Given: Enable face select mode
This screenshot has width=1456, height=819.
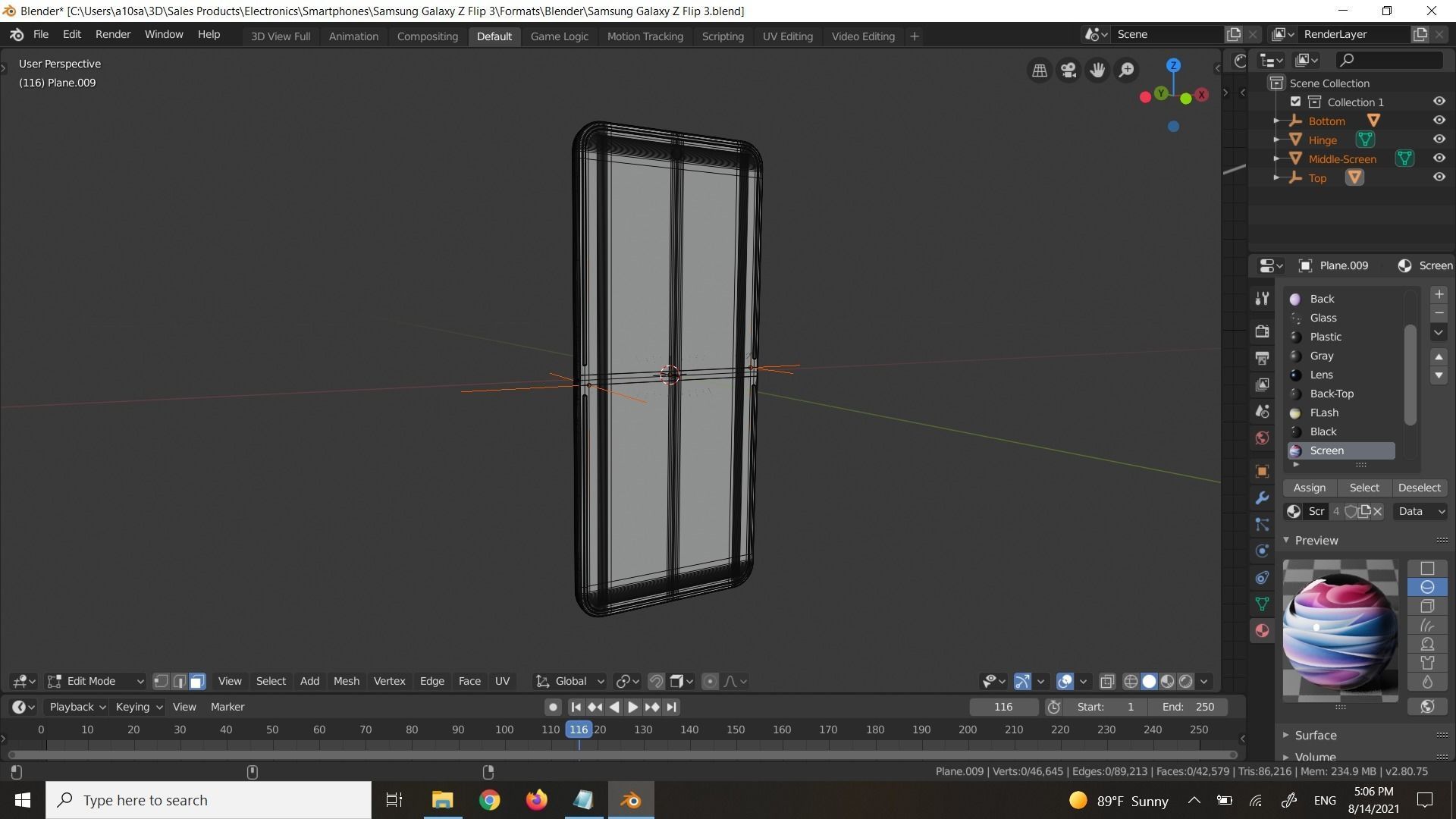Looking at the screenshot, I should 197,681.
